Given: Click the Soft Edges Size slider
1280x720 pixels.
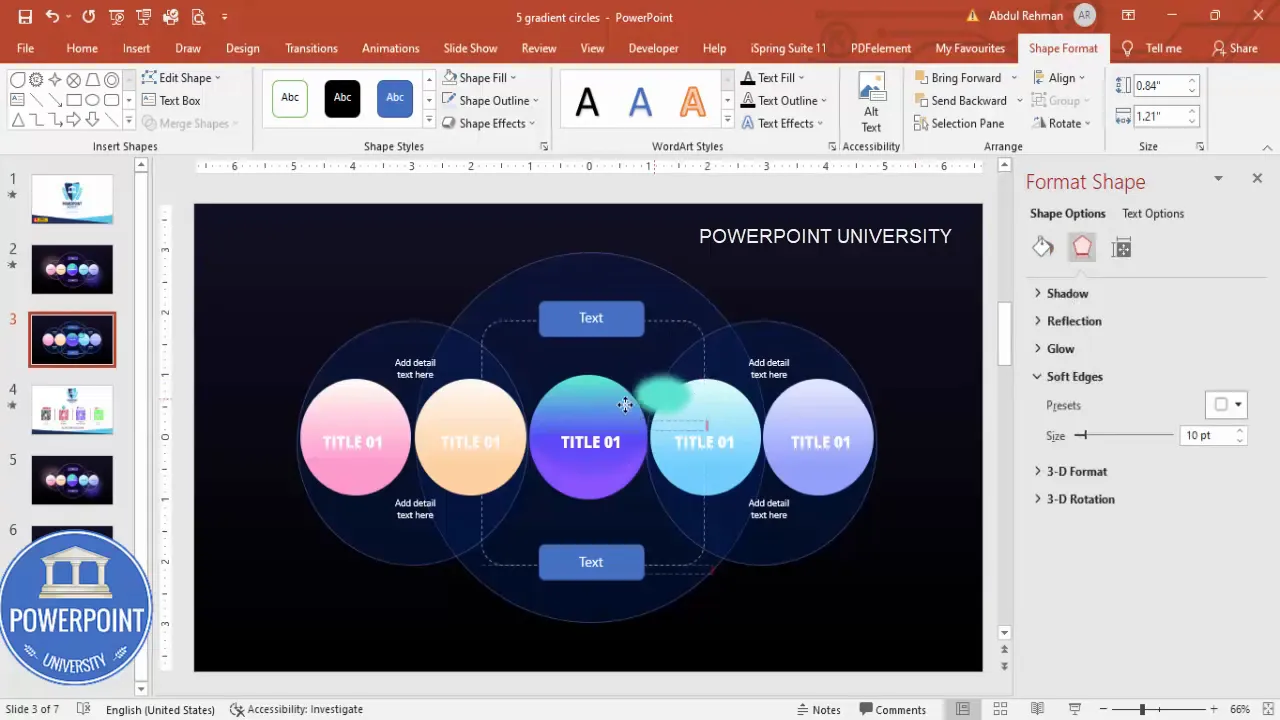Looking at the screenshot, I should (x=1125, y=435).
